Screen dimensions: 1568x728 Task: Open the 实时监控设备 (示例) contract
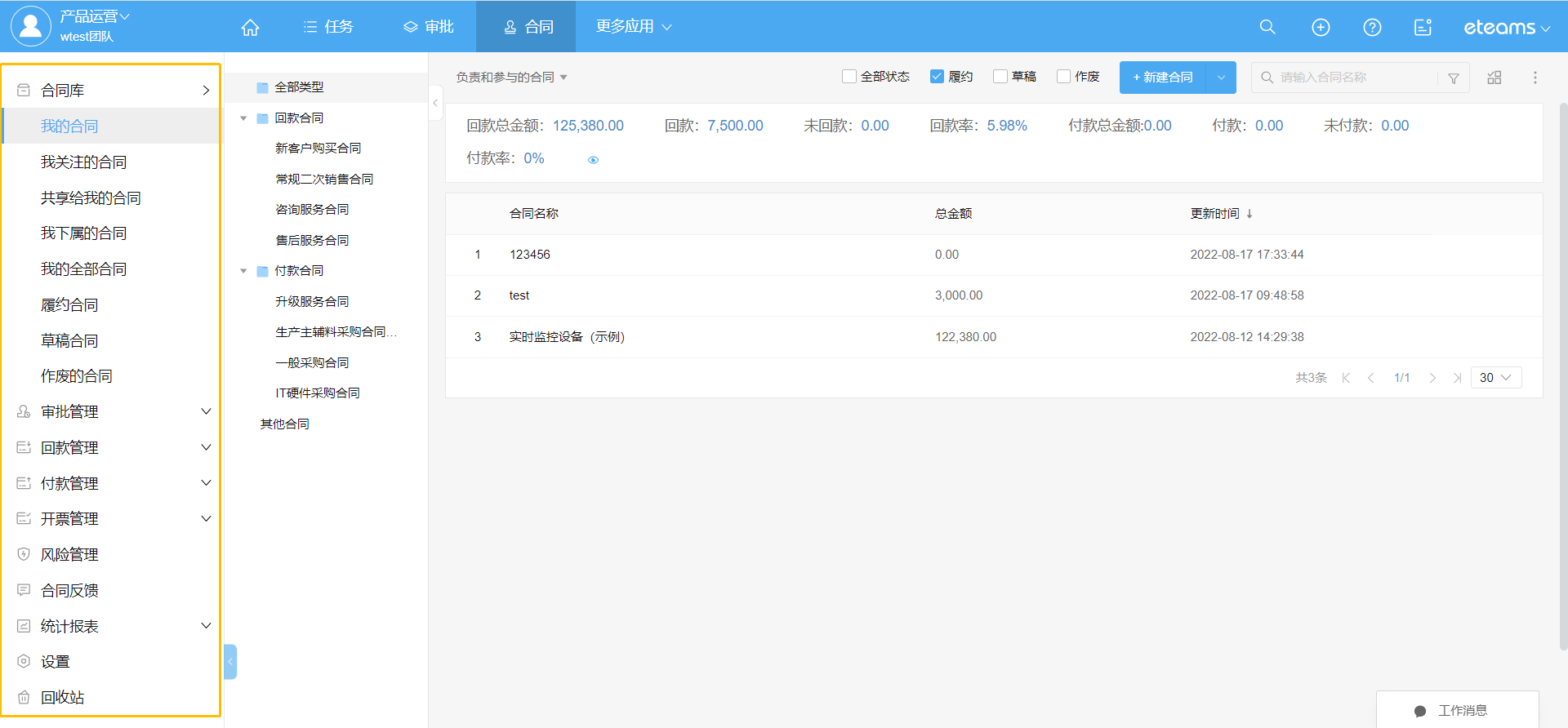566,337
